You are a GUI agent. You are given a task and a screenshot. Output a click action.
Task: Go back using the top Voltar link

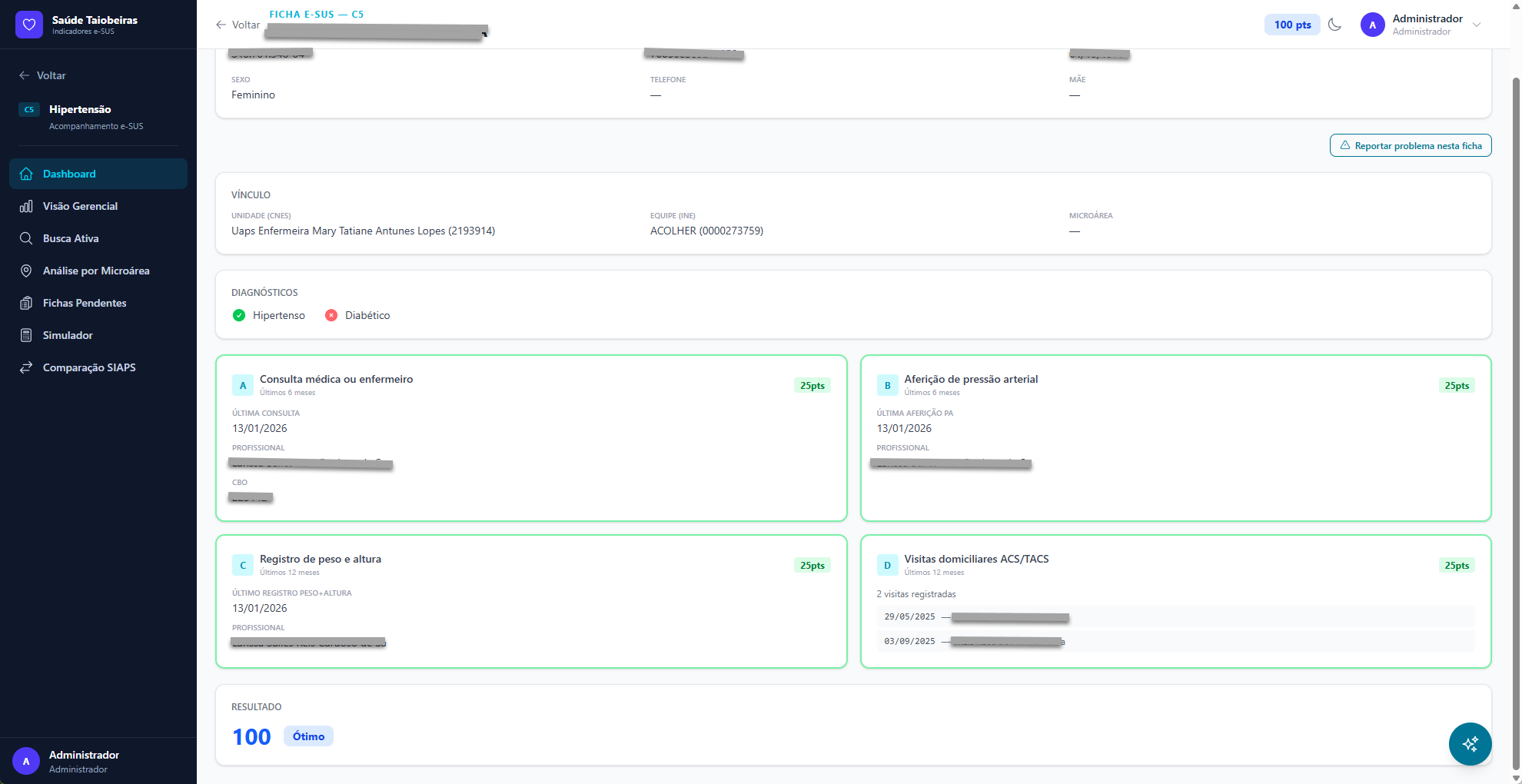point(238,25)
